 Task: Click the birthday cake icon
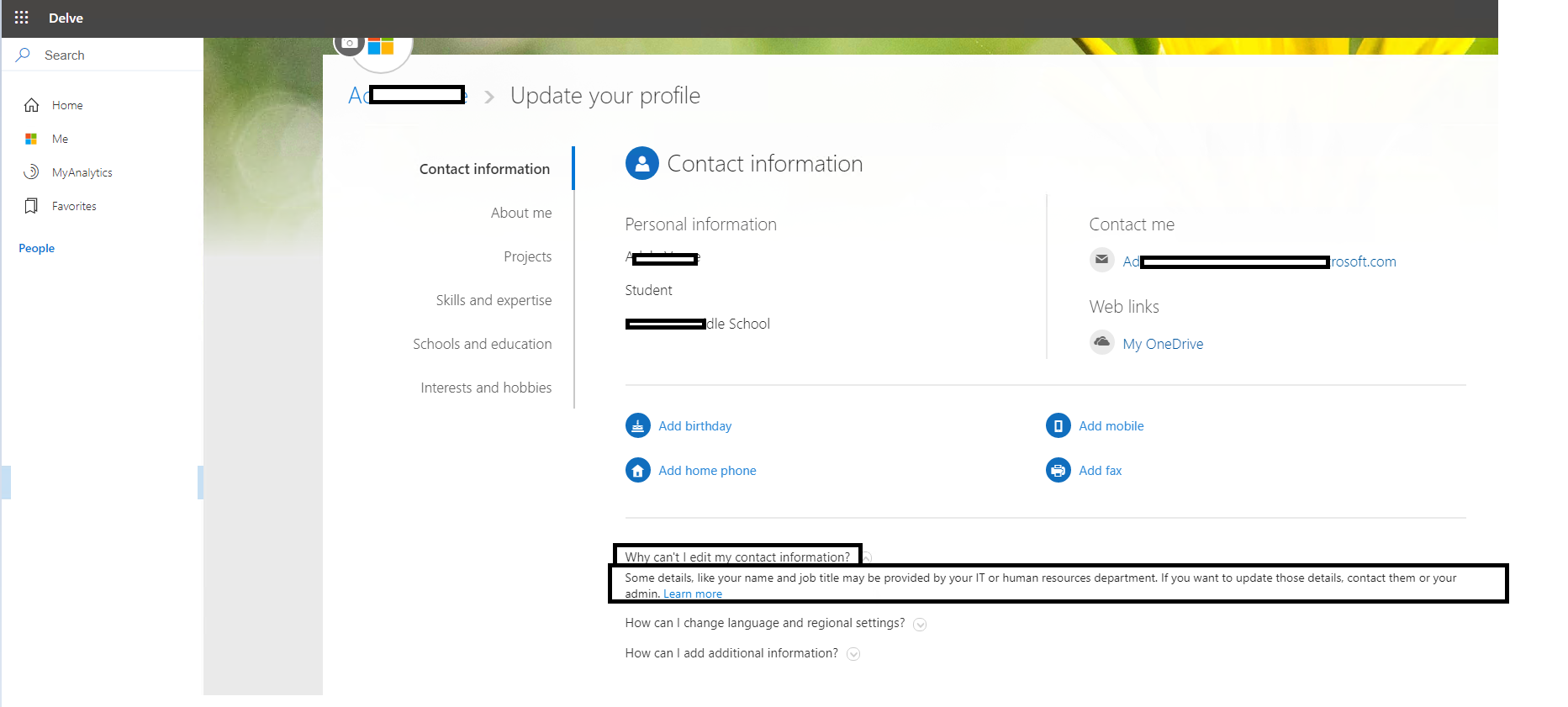pos(638,426)
